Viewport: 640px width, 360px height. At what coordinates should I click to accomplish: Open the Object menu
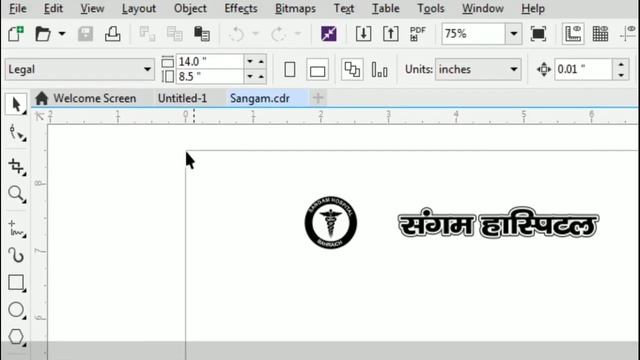pyautogui.click(x=190, y=9)
